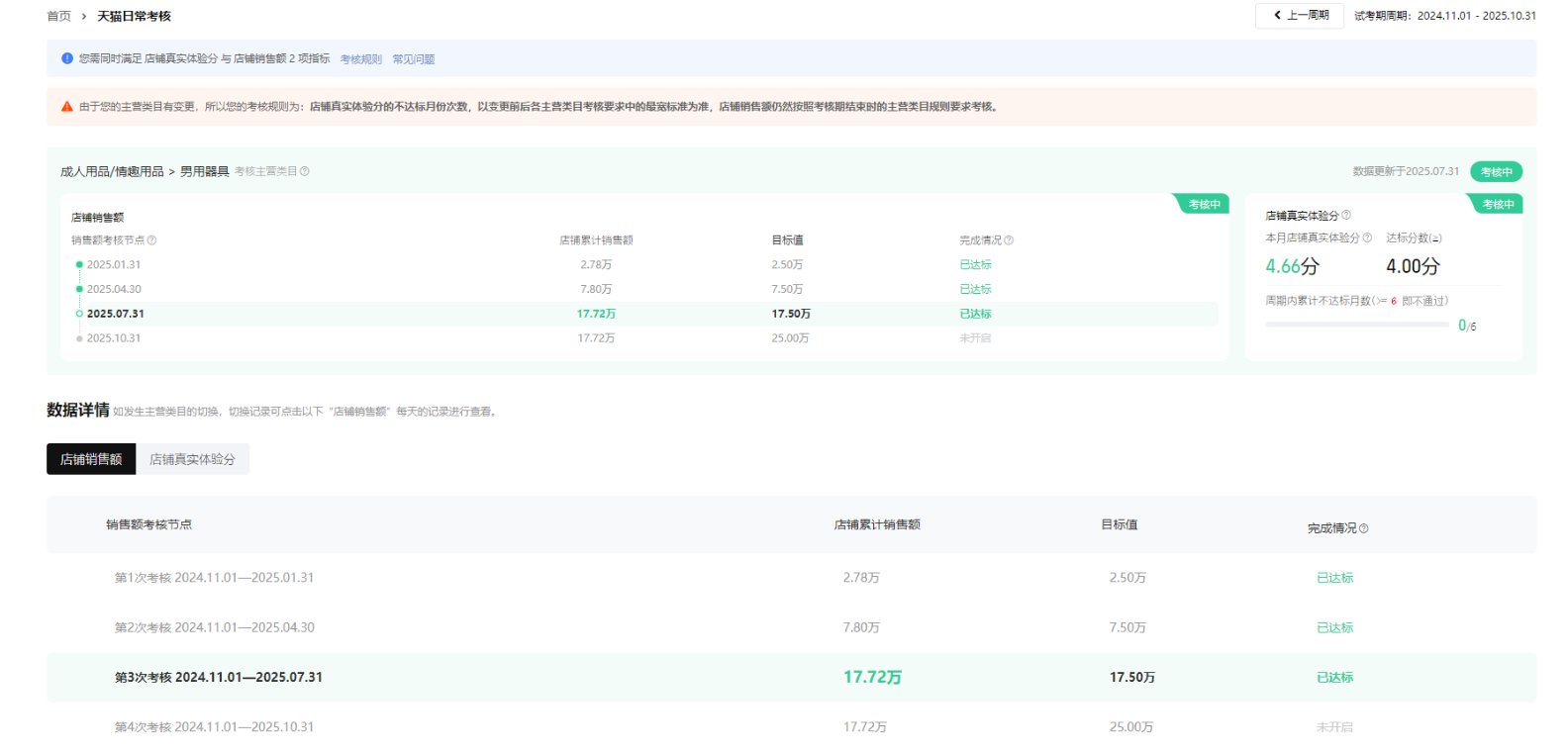Click blue info icon in notice banner

pos(67,58)
